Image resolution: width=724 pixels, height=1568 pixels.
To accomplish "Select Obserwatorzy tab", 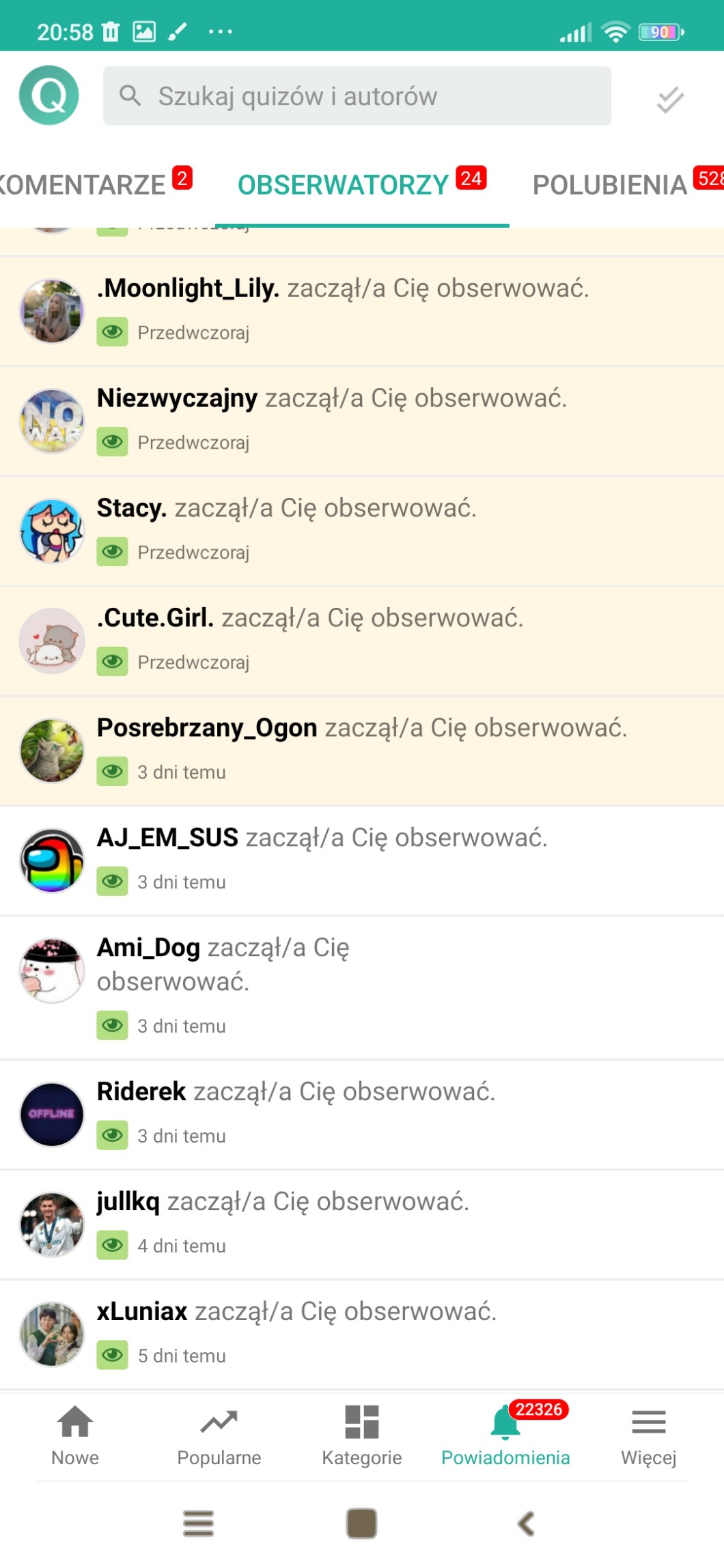I will pyautogui.click(x=362, y=184).
